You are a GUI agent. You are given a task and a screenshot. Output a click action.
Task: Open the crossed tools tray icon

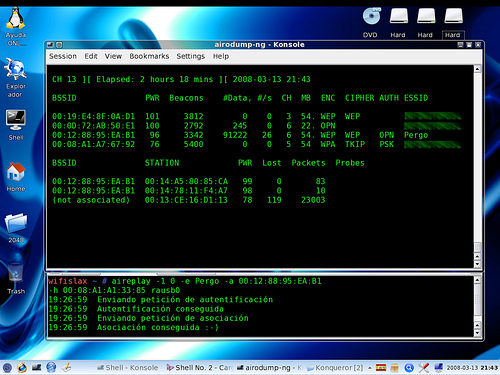(424, 368)
